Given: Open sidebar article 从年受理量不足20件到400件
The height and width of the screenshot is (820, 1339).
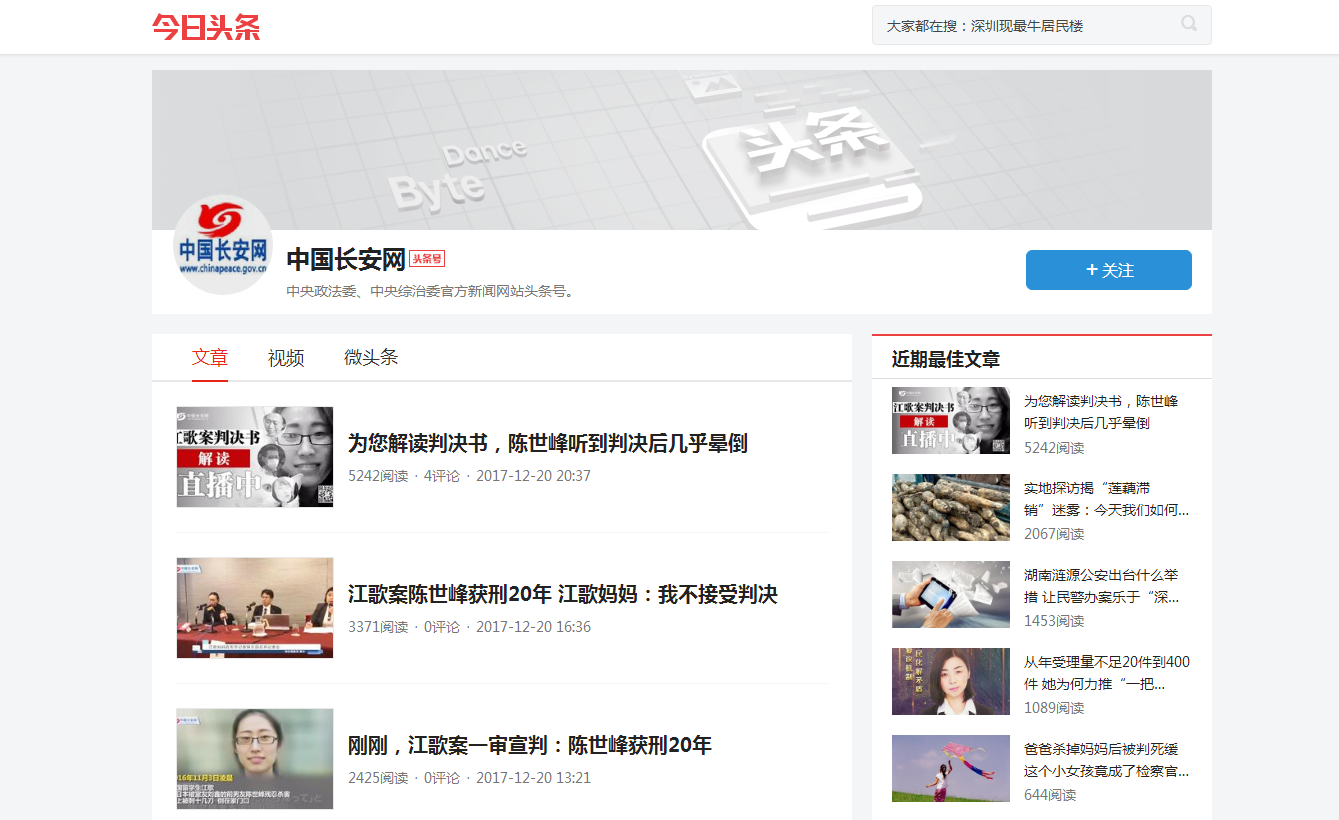Looking at the screenshot, I should coord(1106,673).
